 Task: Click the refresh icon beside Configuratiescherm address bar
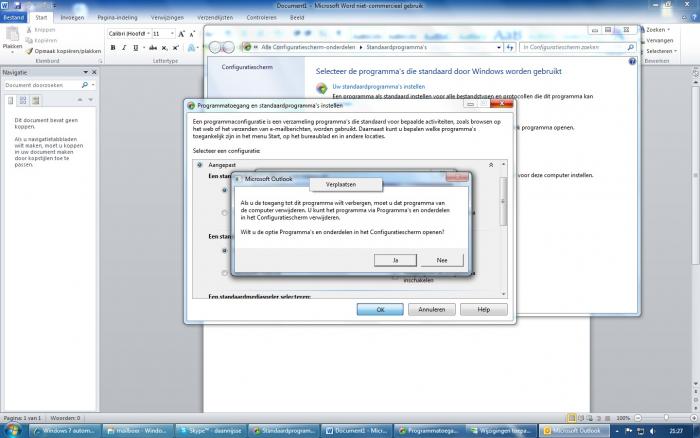510,47
